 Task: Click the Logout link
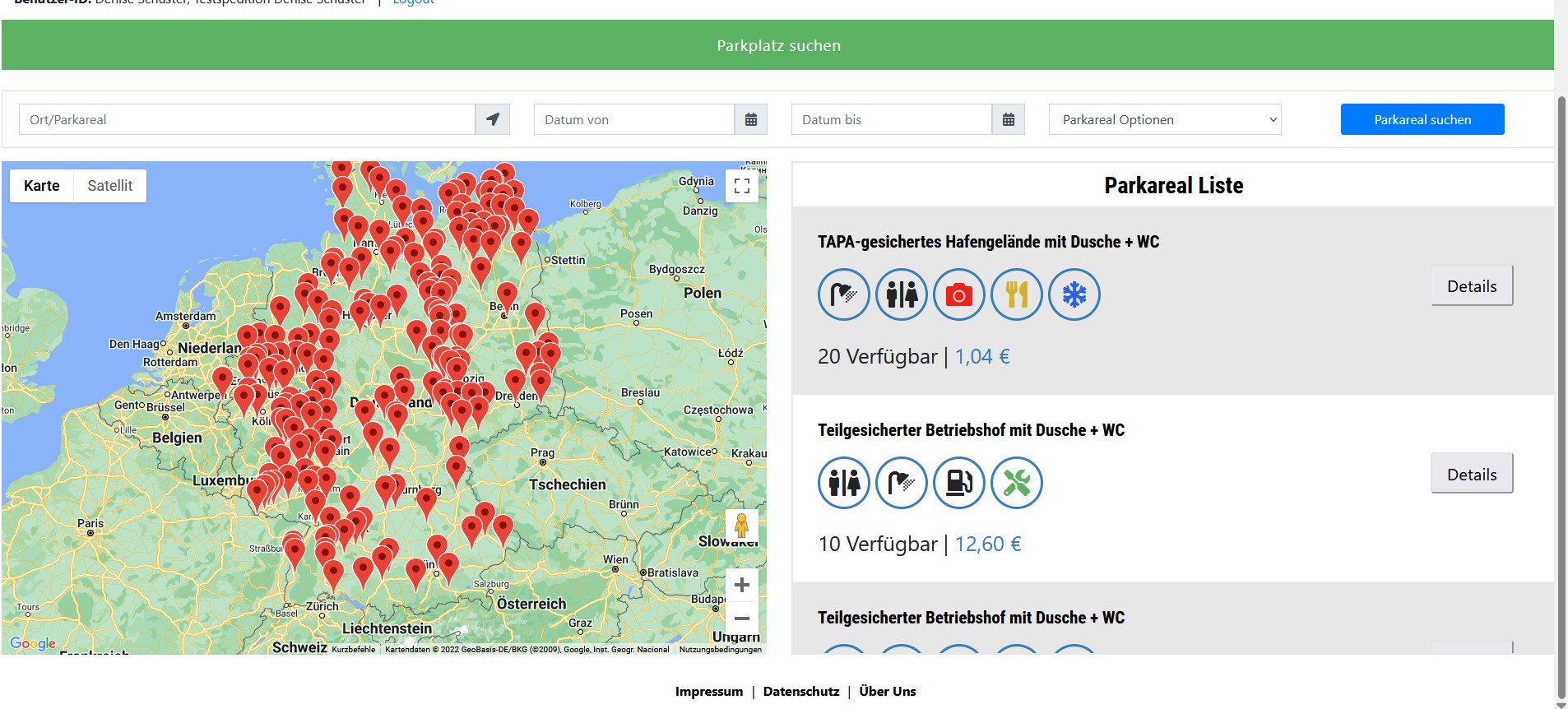[x=414, y=2]
